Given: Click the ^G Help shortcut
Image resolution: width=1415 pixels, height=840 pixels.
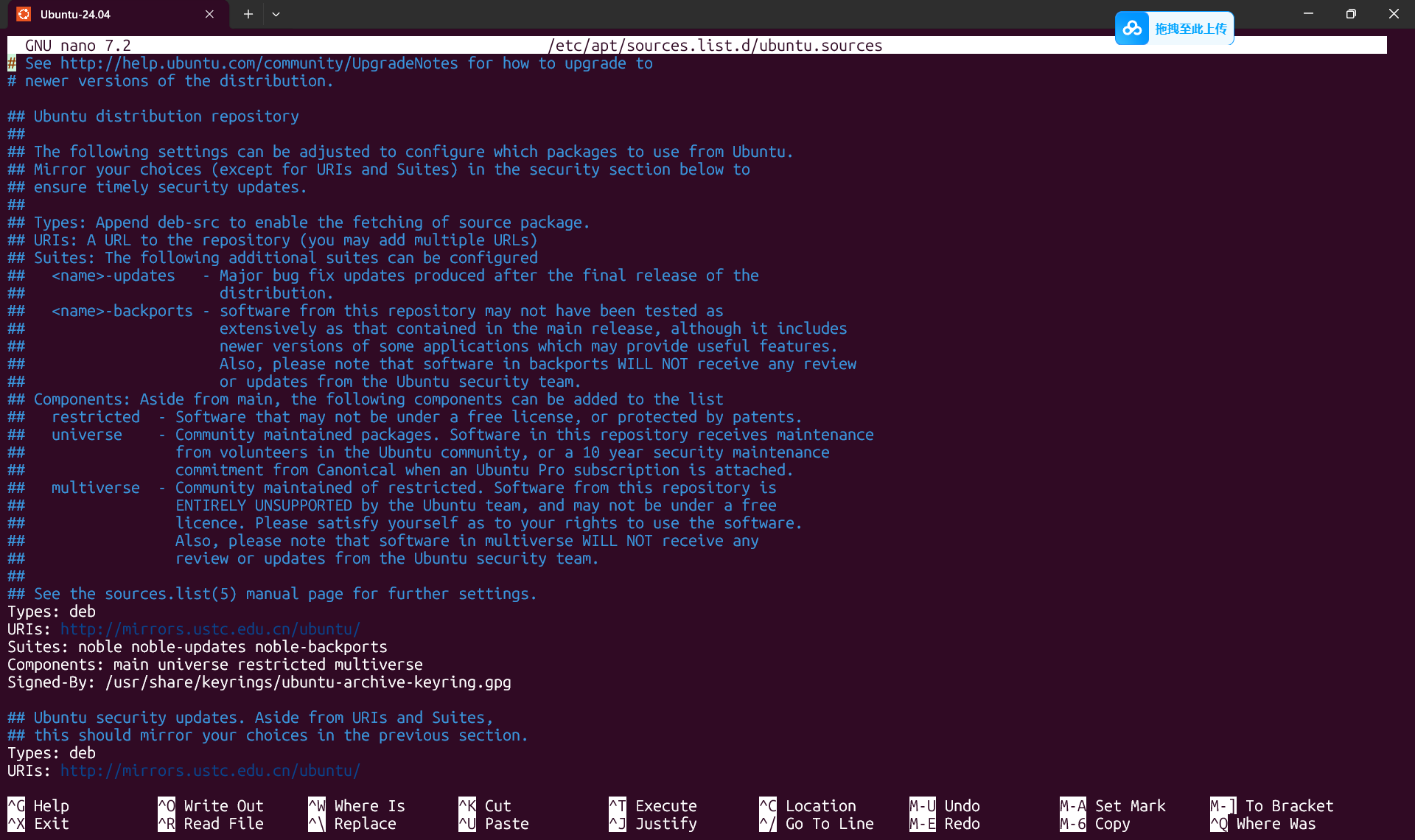Looking at the screenshot, I should click(38, 806).
